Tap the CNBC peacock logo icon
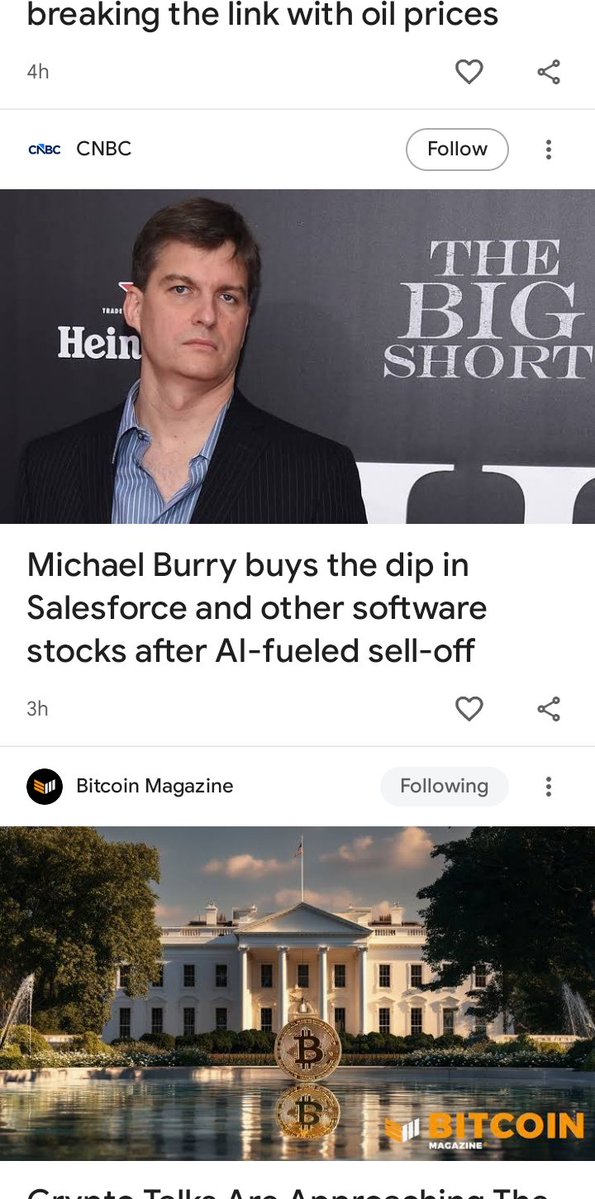Viewport: 595px width, 1199px height. click(44, 149)
